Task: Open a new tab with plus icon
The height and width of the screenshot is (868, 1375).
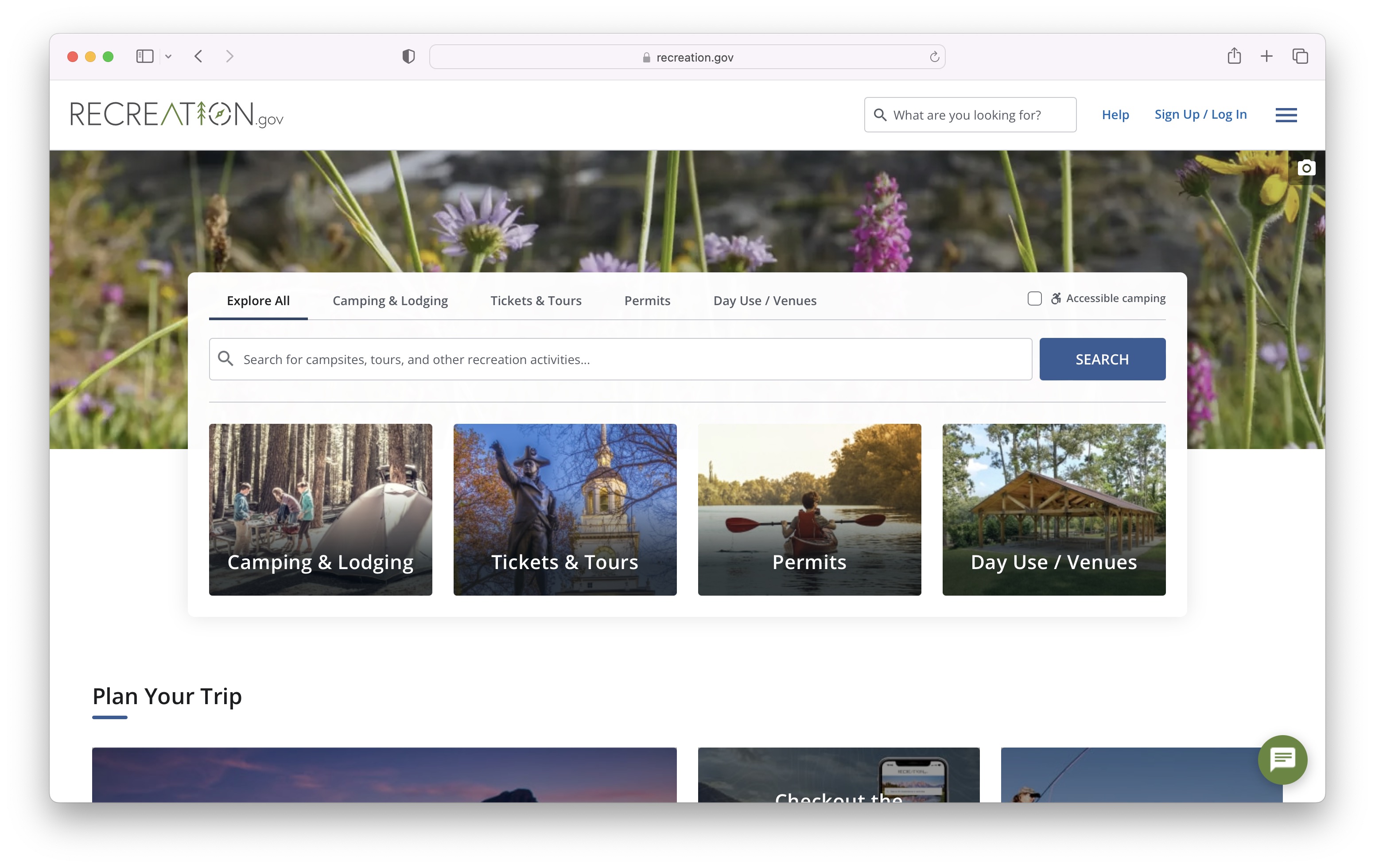Action: click(1266, 57)
